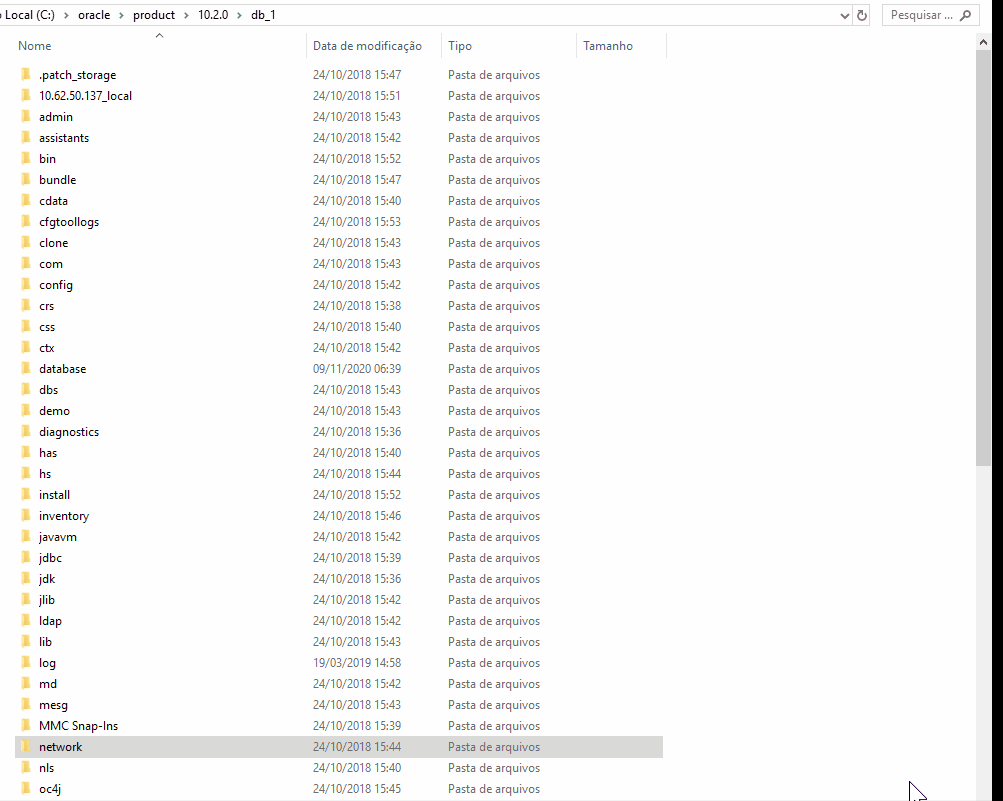
Task: Select the install folder icon
Action: coord(26,495)
